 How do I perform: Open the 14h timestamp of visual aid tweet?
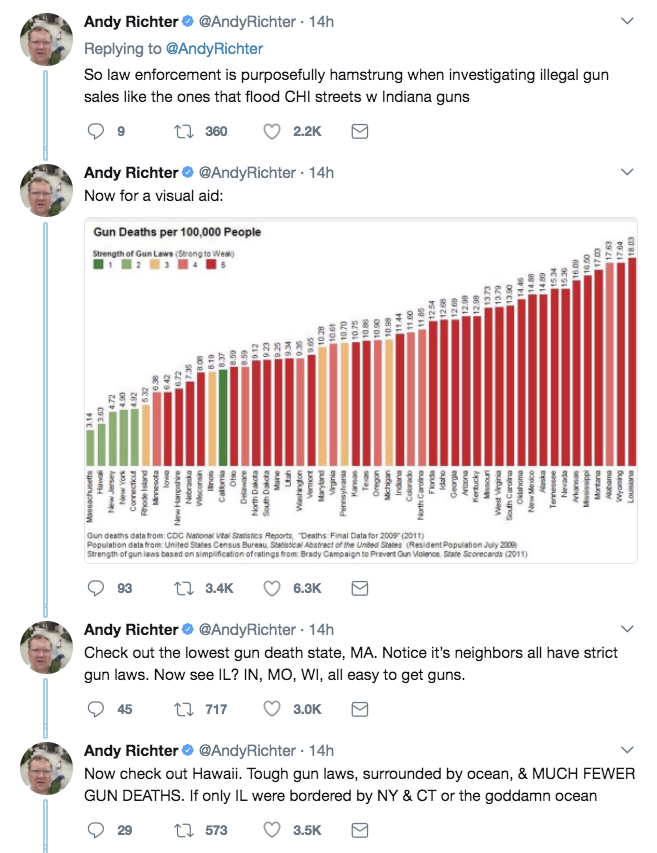tap(321, 172)
